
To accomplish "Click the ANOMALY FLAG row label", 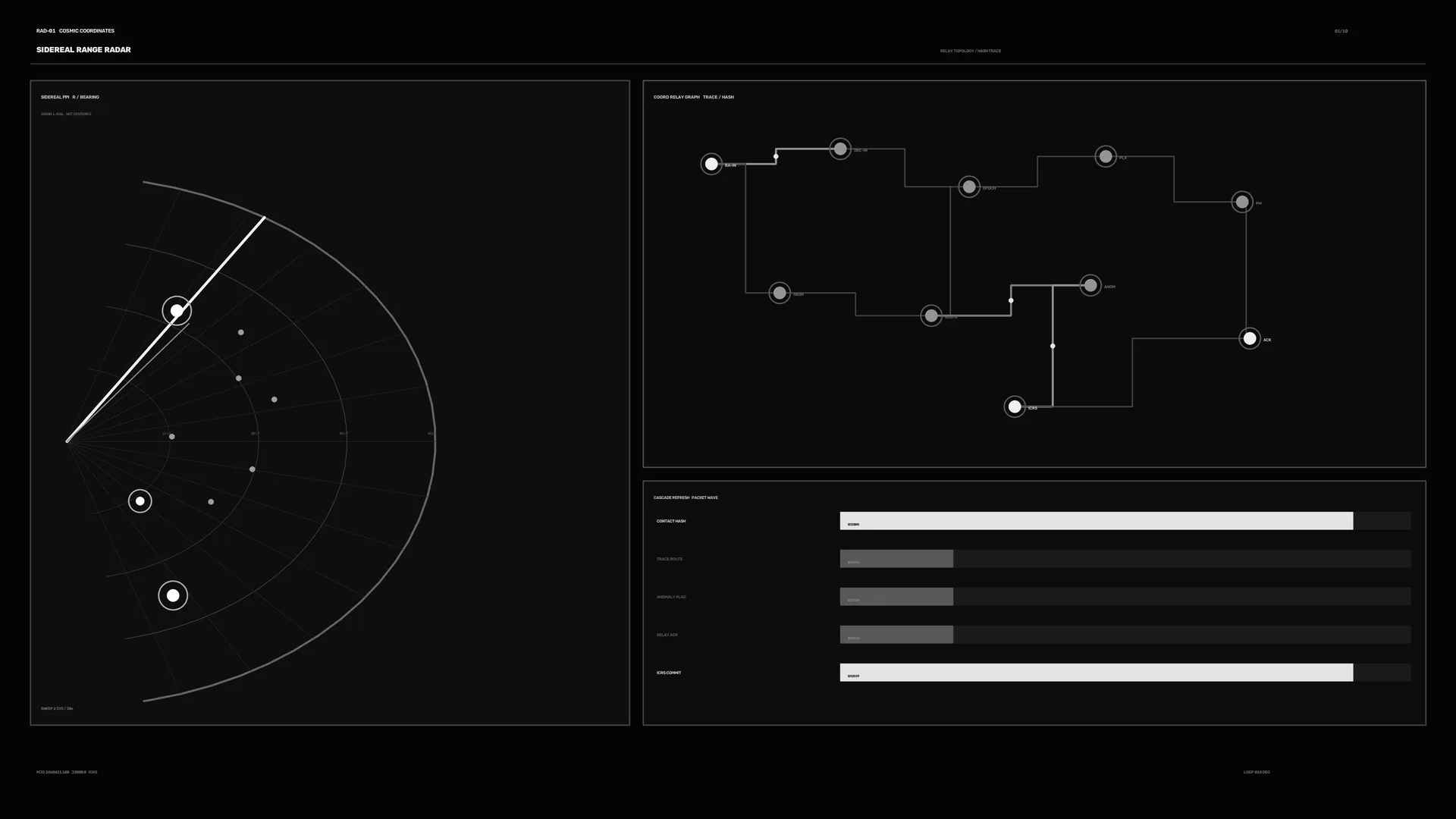I will [x=671, y=597].
